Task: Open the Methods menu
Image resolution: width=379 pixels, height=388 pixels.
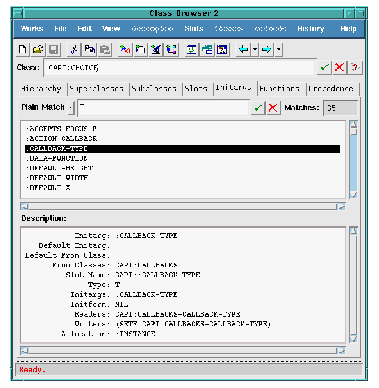Action: 270,29
